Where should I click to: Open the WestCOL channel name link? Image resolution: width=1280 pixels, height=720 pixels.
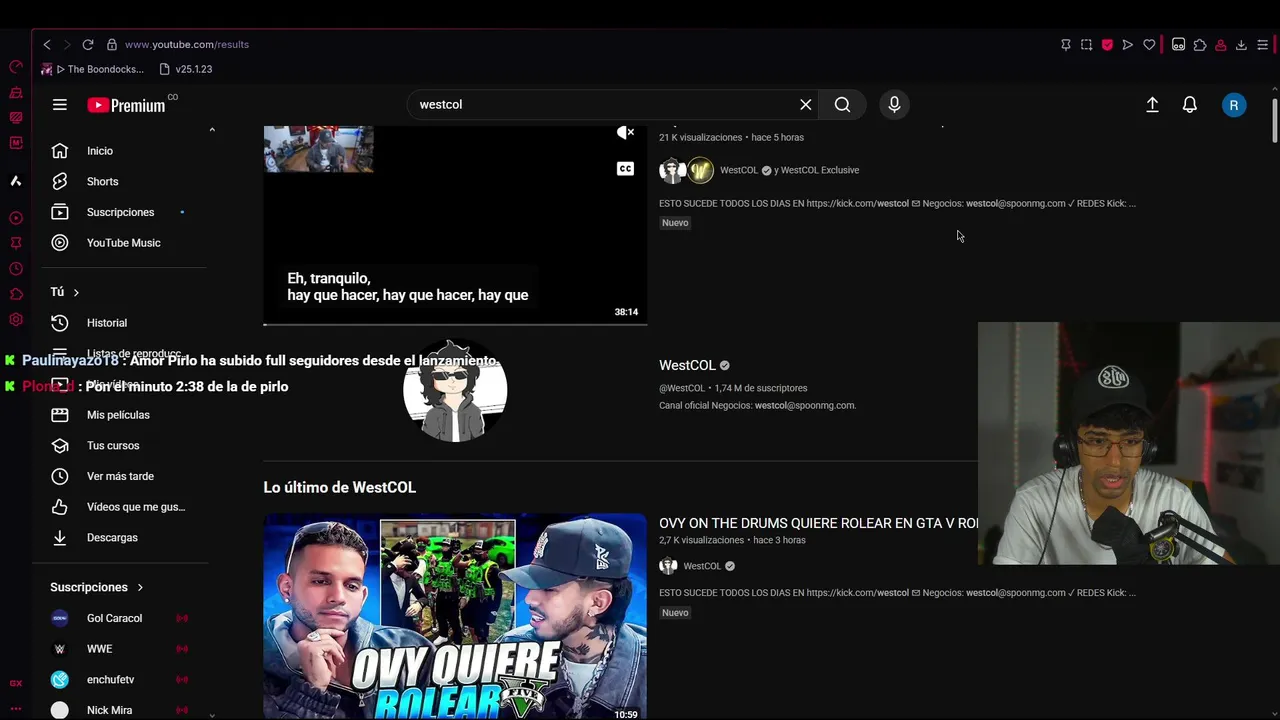[x=687, y=366]
